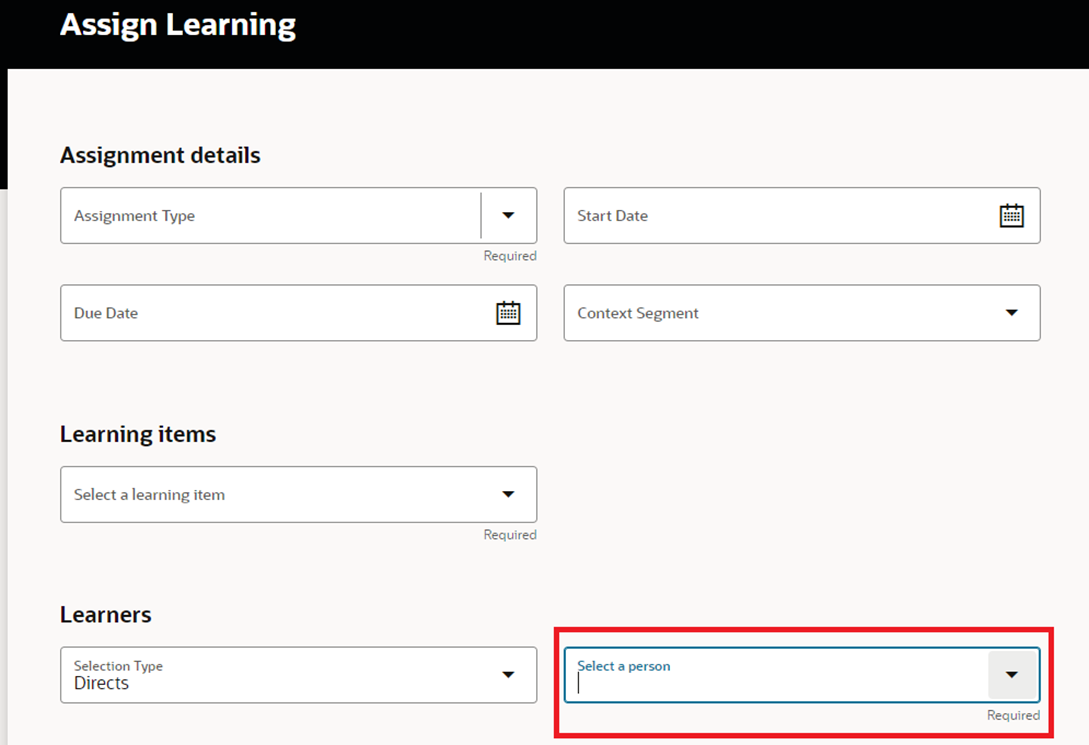Click the Required hint under Select a person

click(1013, 715)
